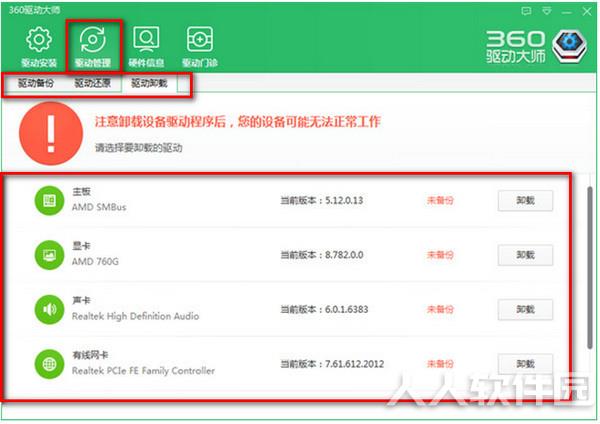Open the 驱动安装 gear icon
600x424 pixels.
tap(39, 40)
